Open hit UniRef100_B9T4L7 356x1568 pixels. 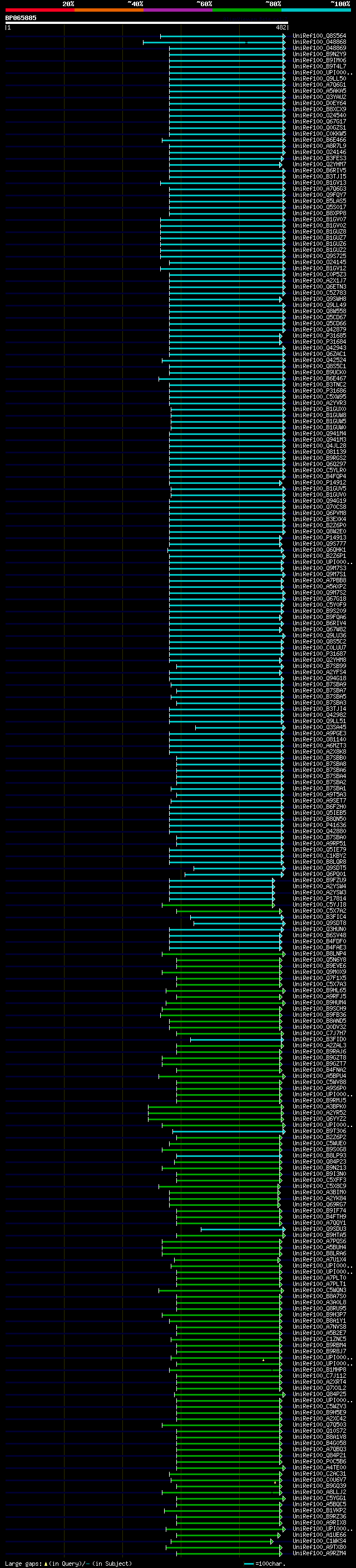tap(319, 66)
